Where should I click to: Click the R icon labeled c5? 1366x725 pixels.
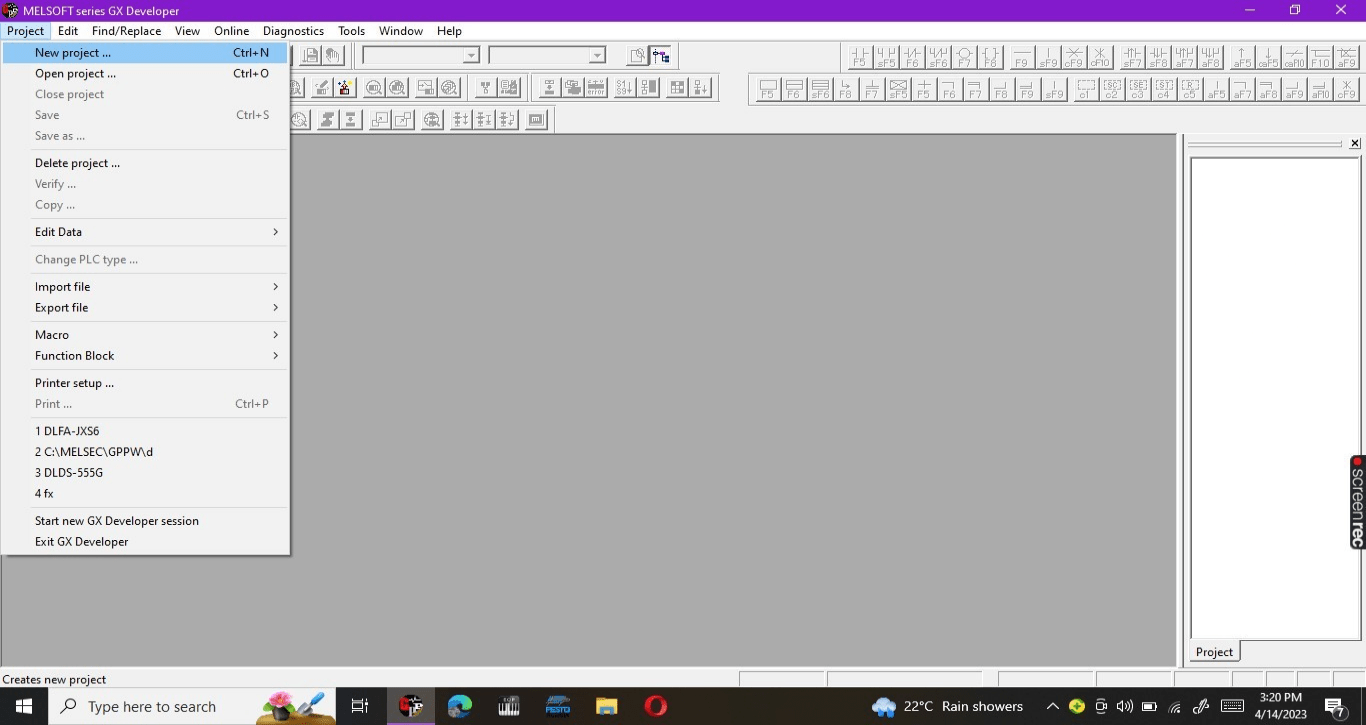click(1189, 89)
